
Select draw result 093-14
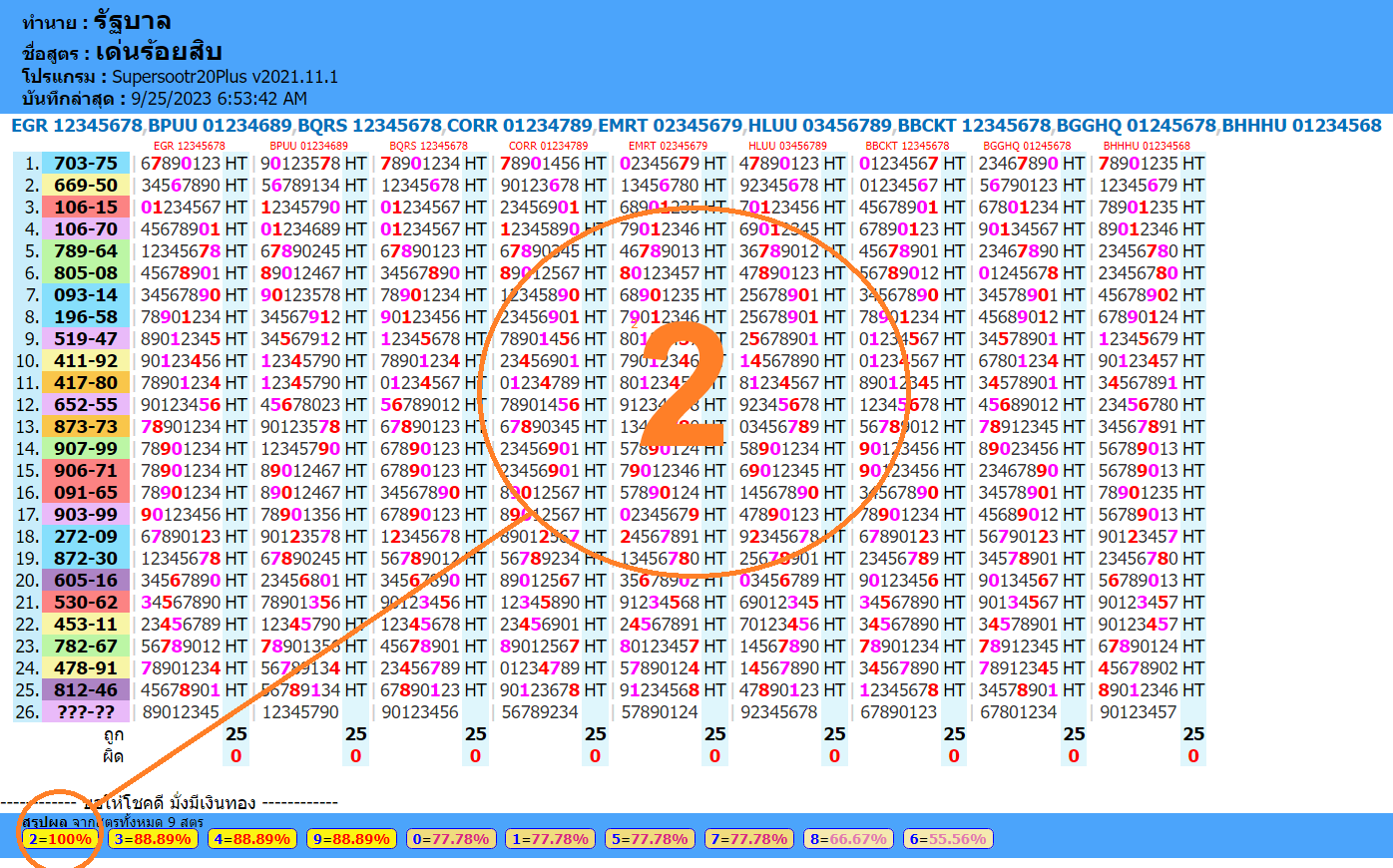[86, 295]
